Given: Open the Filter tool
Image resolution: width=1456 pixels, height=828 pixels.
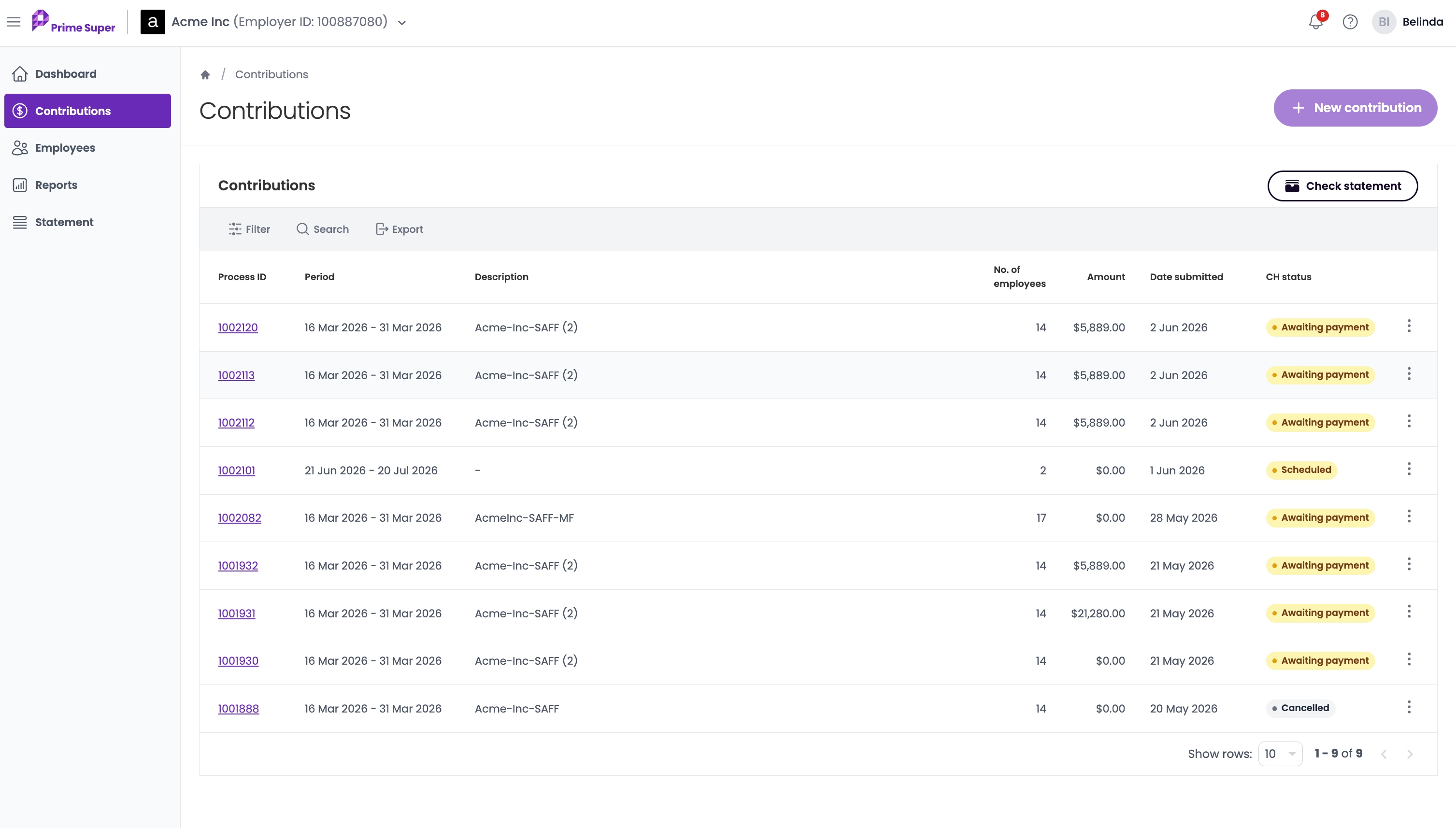Looking at the screenshot, I should [x=249, y=229].
